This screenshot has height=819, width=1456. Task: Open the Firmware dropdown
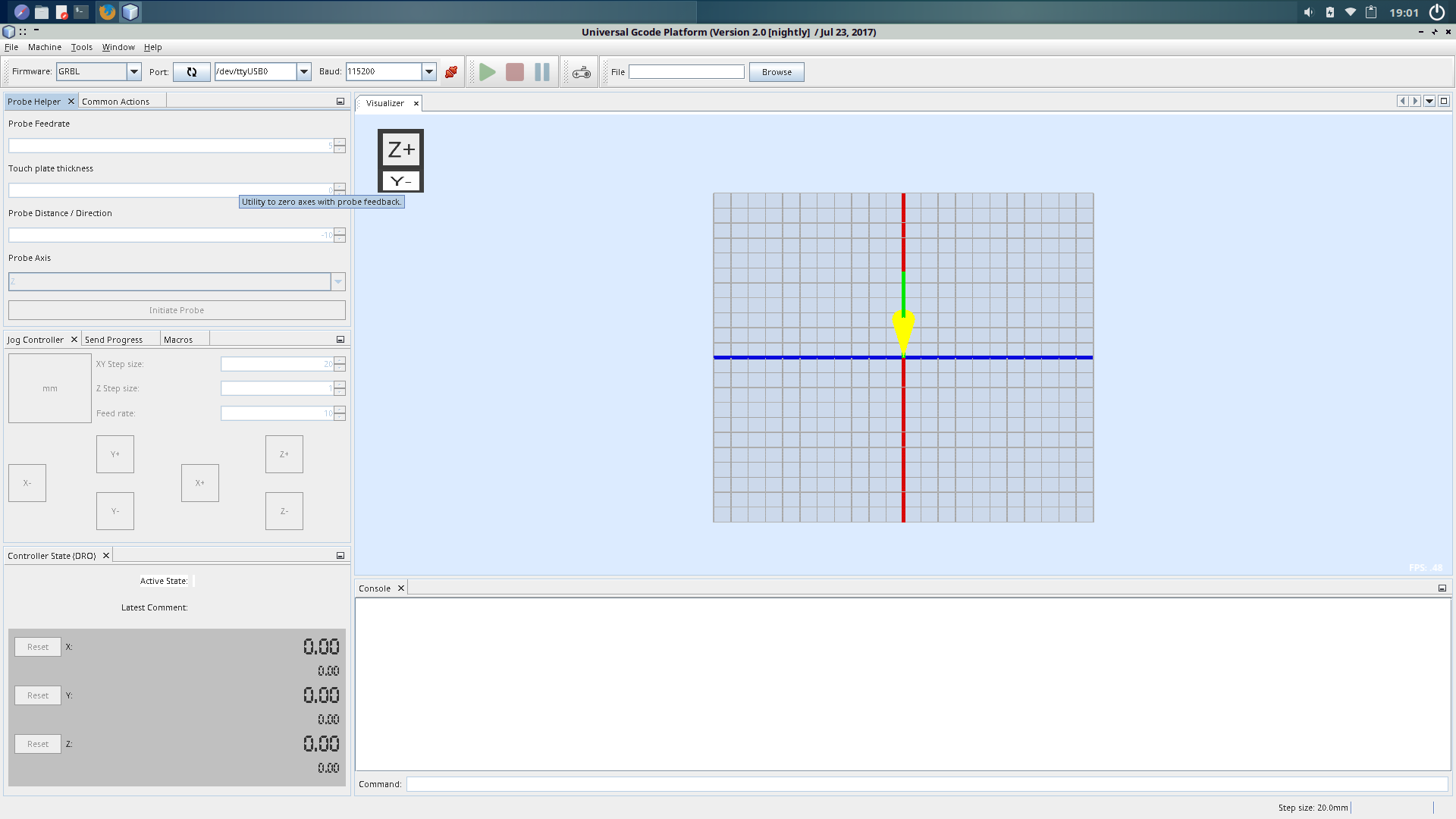coord(134,72)
